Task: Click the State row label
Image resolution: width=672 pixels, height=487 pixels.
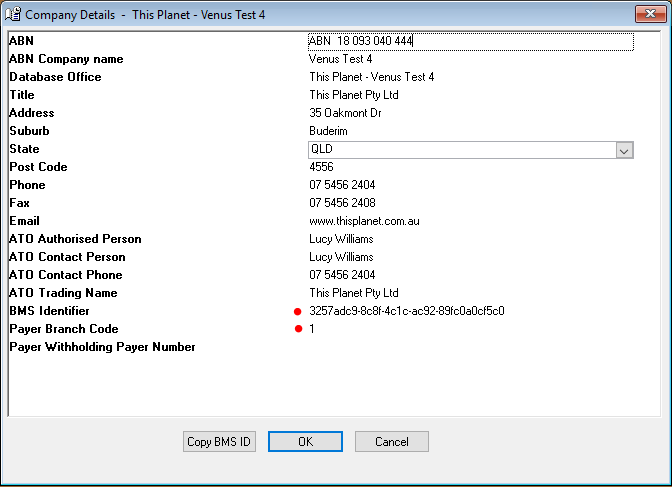Action: tap(24, 149)
